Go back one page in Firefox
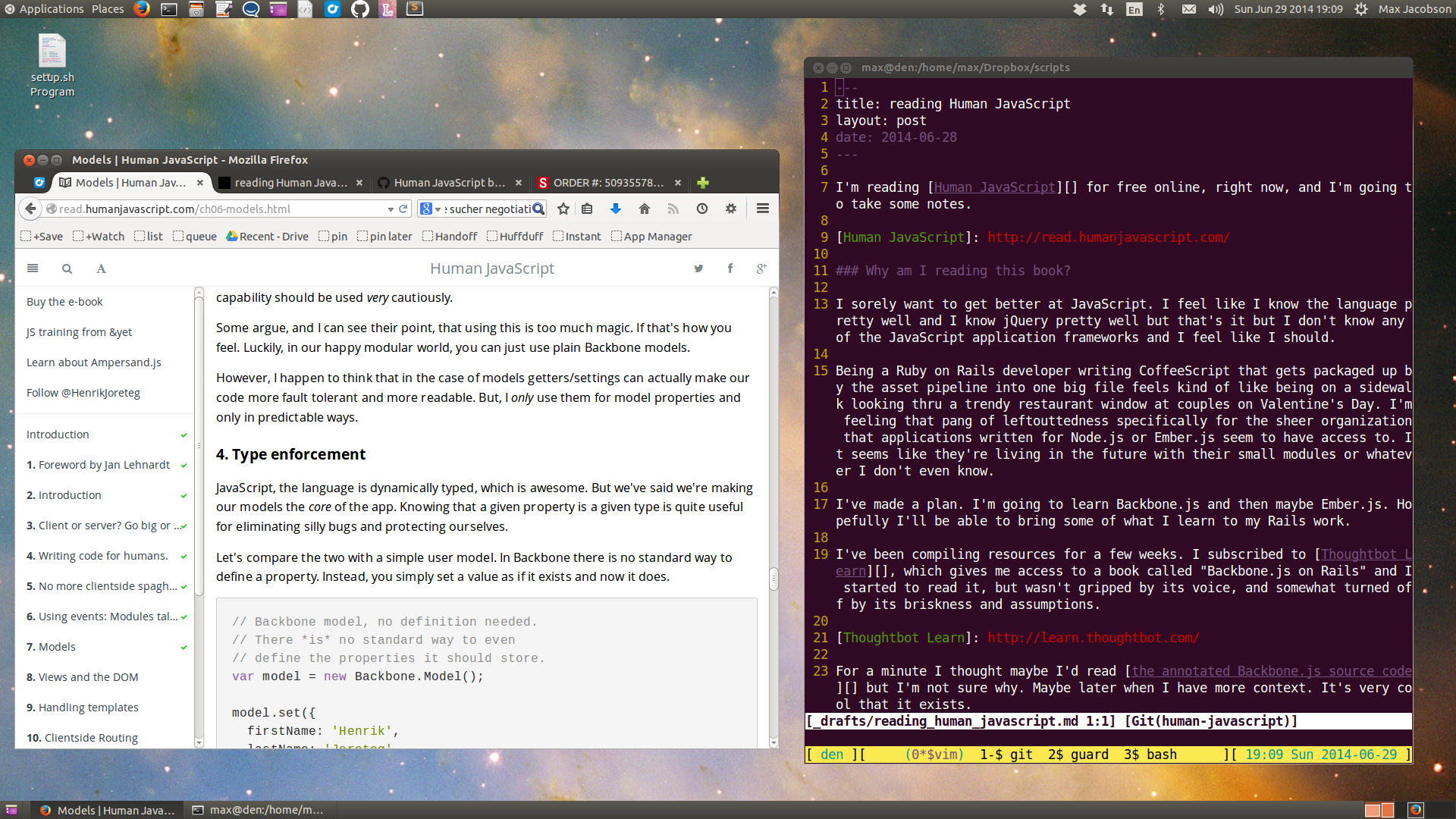The image size is (1456, 819). coord(30,209)
